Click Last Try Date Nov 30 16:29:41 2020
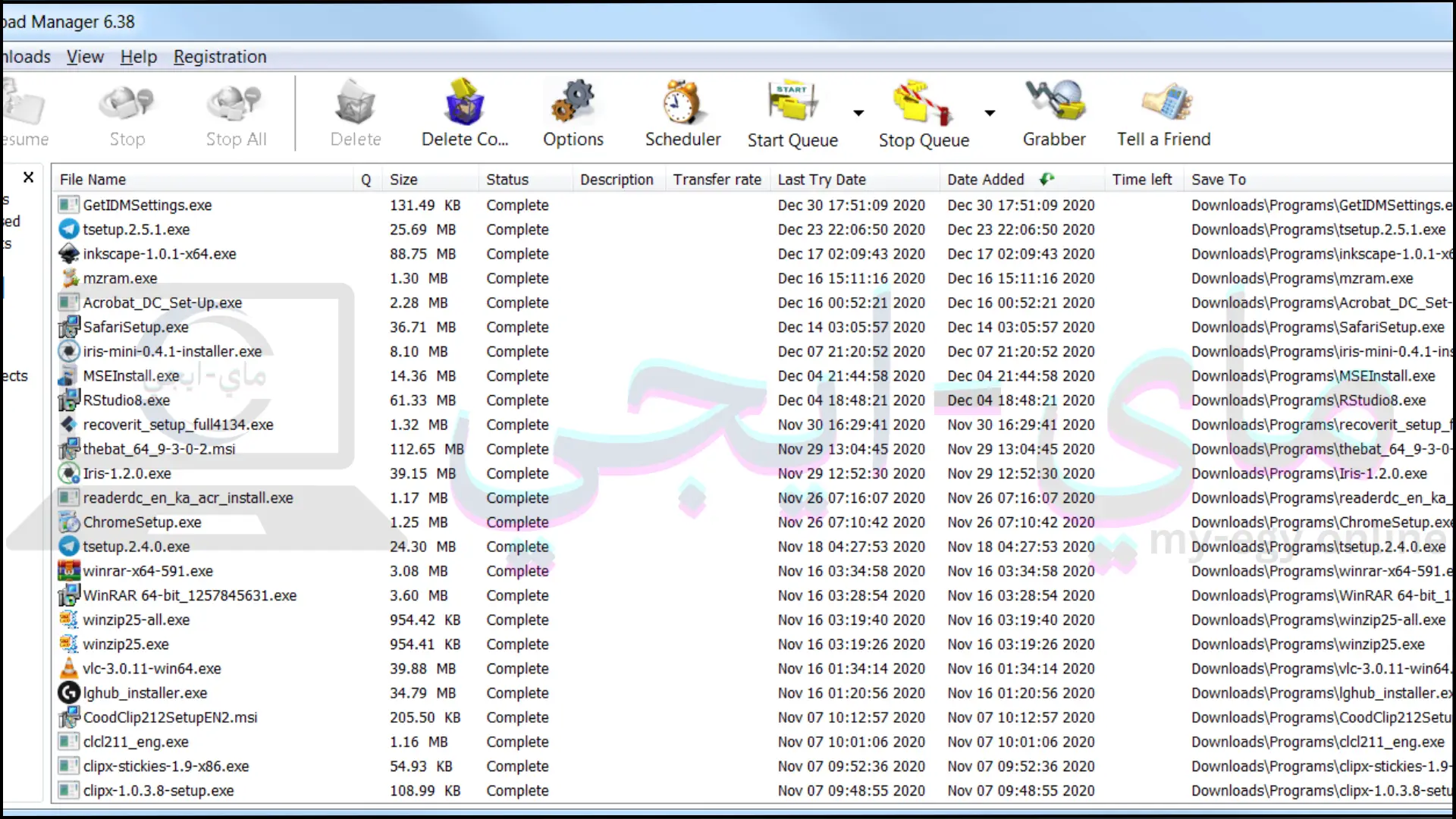 pyautogui.click(x=852, y=425)
